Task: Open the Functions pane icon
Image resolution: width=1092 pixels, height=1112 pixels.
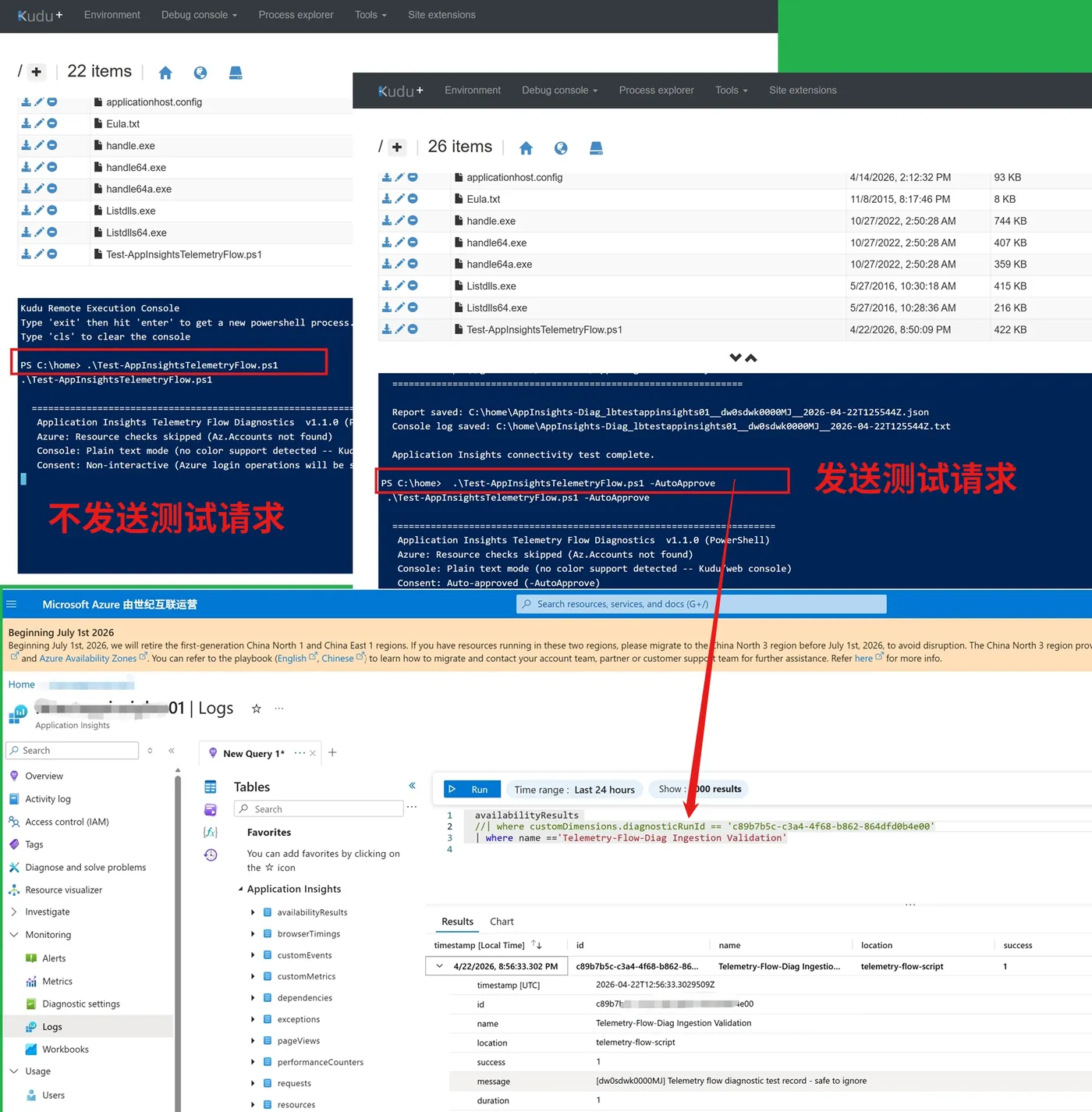Action: 211,832
